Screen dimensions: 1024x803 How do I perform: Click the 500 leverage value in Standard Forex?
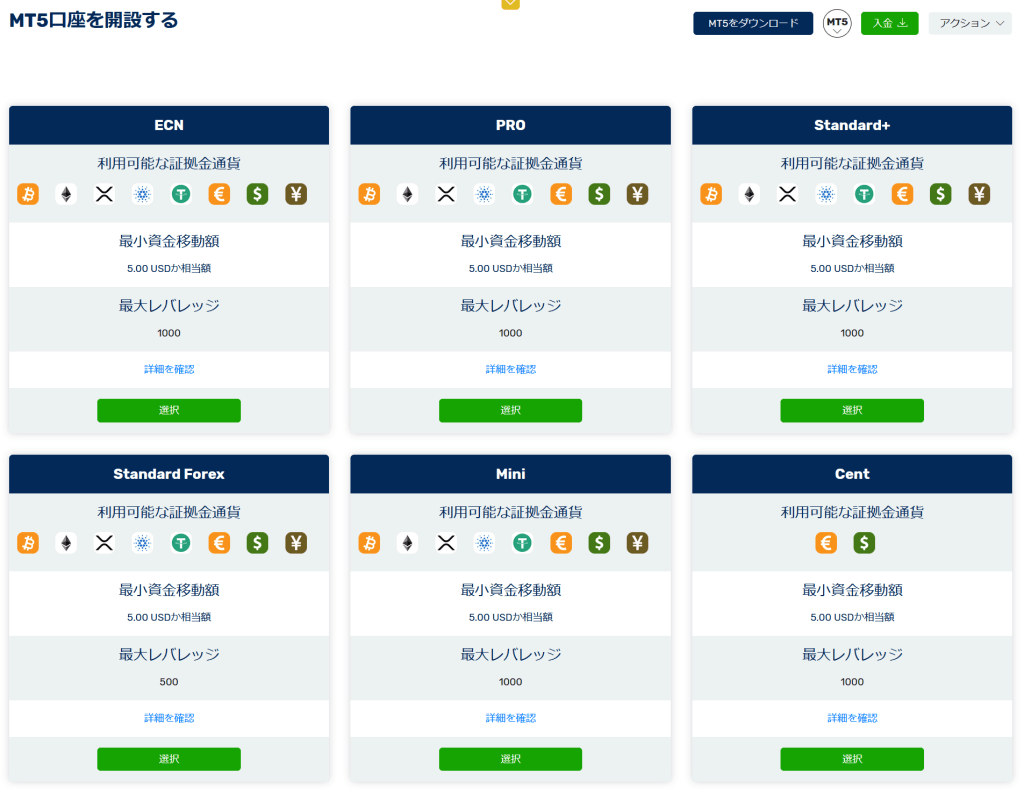[x=169, y=682]
